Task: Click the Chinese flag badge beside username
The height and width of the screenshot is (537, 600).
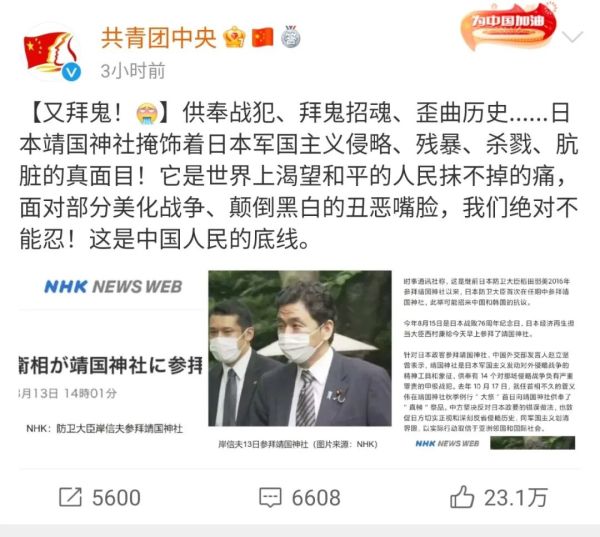Action: 262,38
